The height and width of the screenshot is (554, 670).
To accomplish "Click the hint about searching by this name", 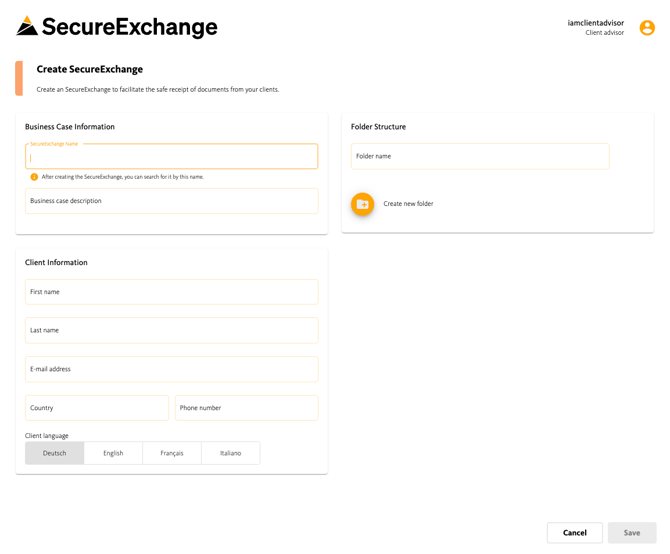I will (123, 177).
